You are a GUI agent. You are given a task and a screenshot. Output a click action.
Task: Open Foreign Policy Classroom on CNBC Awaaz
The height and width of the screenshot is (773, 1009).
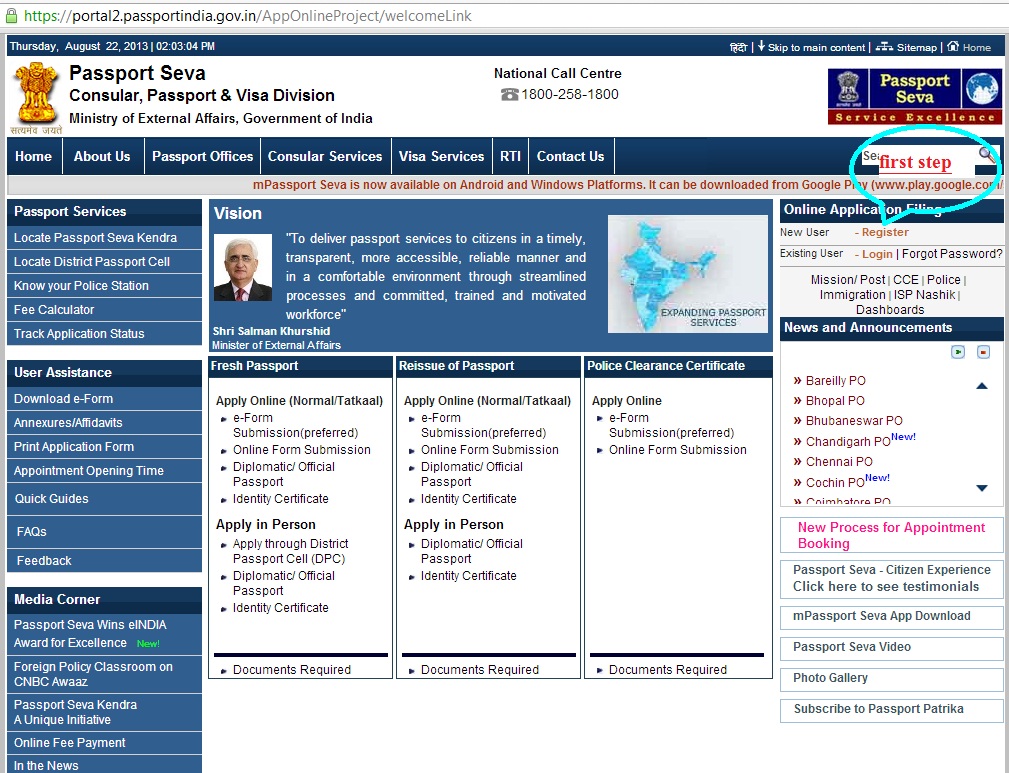(104, 674)
